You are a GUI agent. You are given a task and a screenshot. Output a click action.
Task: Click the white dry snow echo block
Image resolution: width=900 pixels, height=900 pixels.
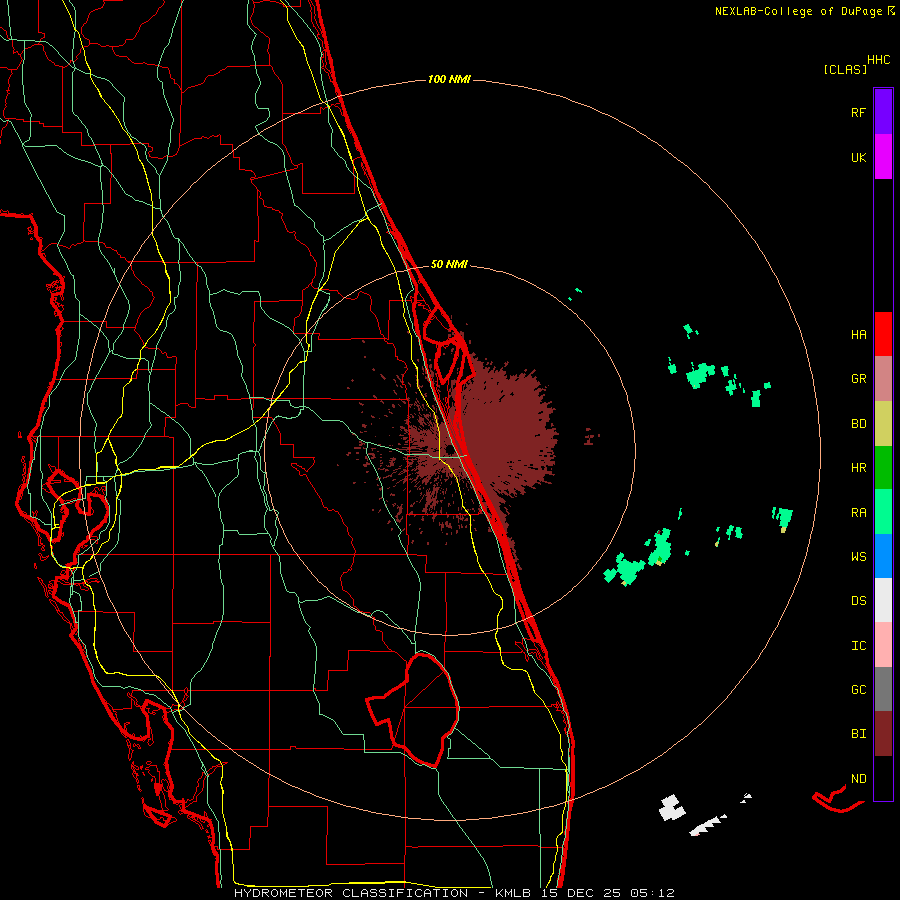[672, 808]
